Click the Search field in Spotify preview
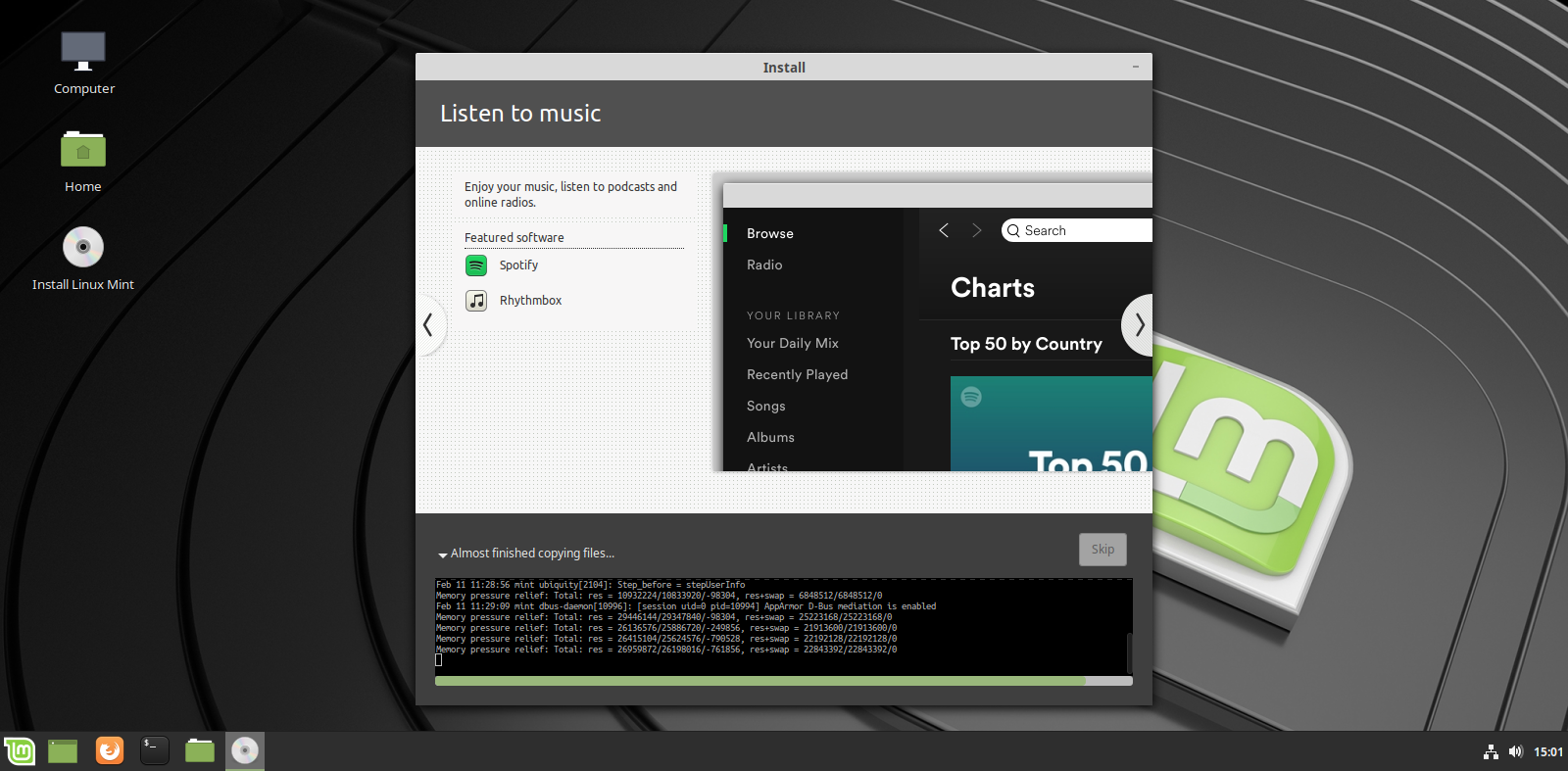1568x771 pixels. 1077,230
